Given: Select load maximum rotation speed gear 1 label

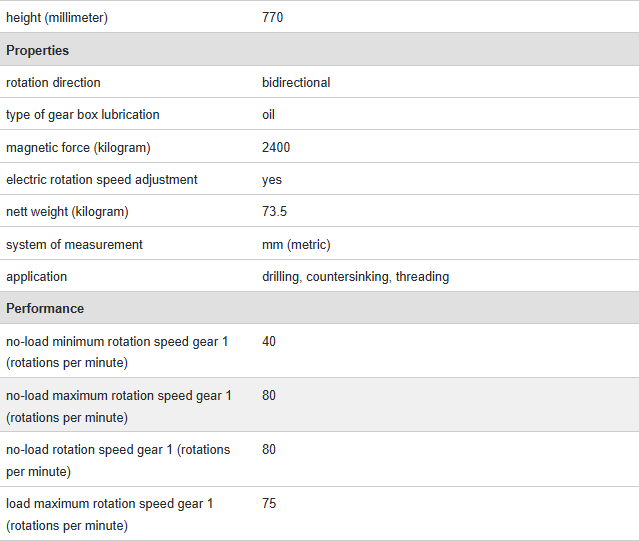Looking at the screenshot, I should click(110, 513).
